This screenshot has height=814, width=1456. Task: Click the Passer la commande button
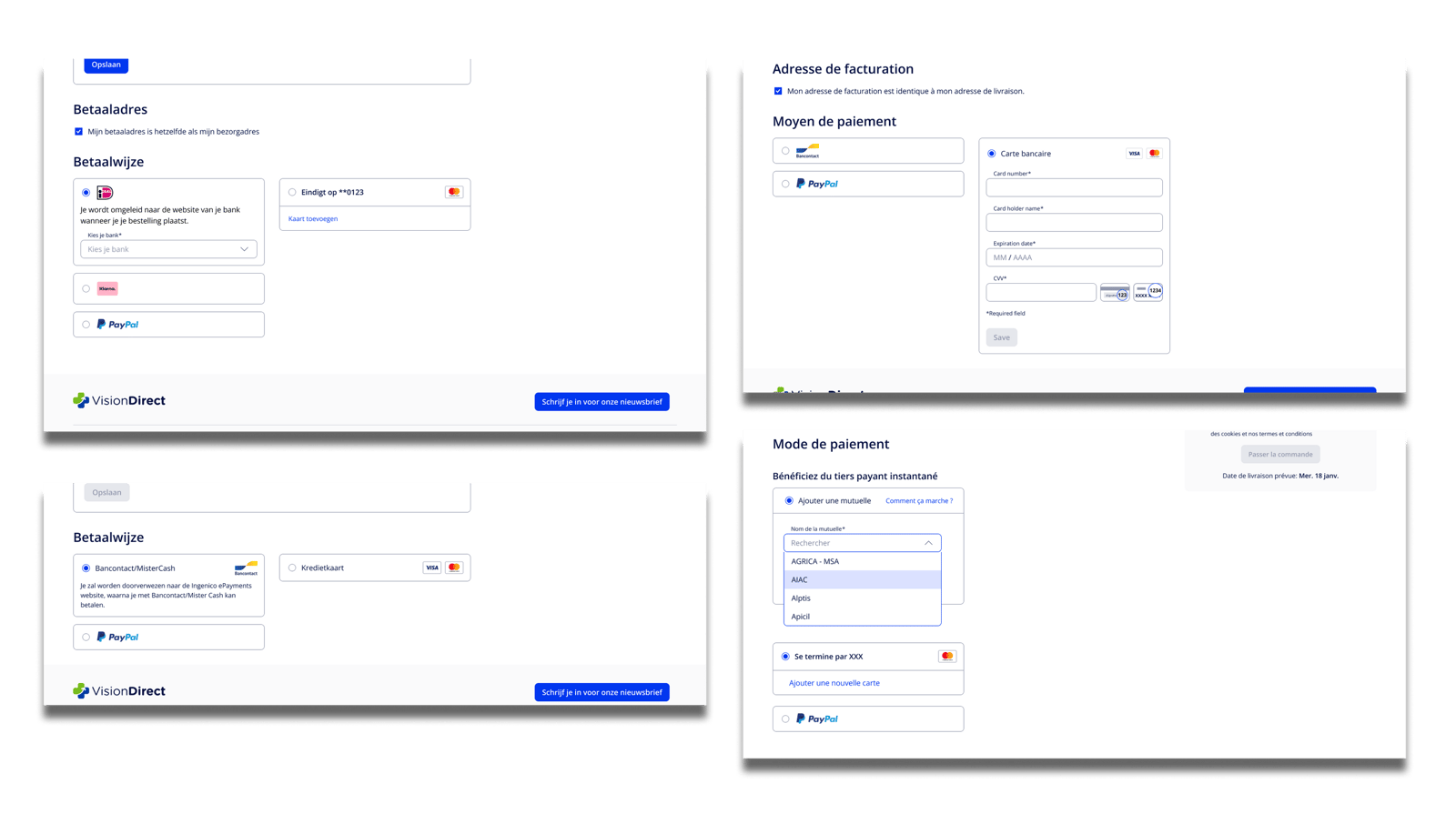click(x=1280, y=454)
